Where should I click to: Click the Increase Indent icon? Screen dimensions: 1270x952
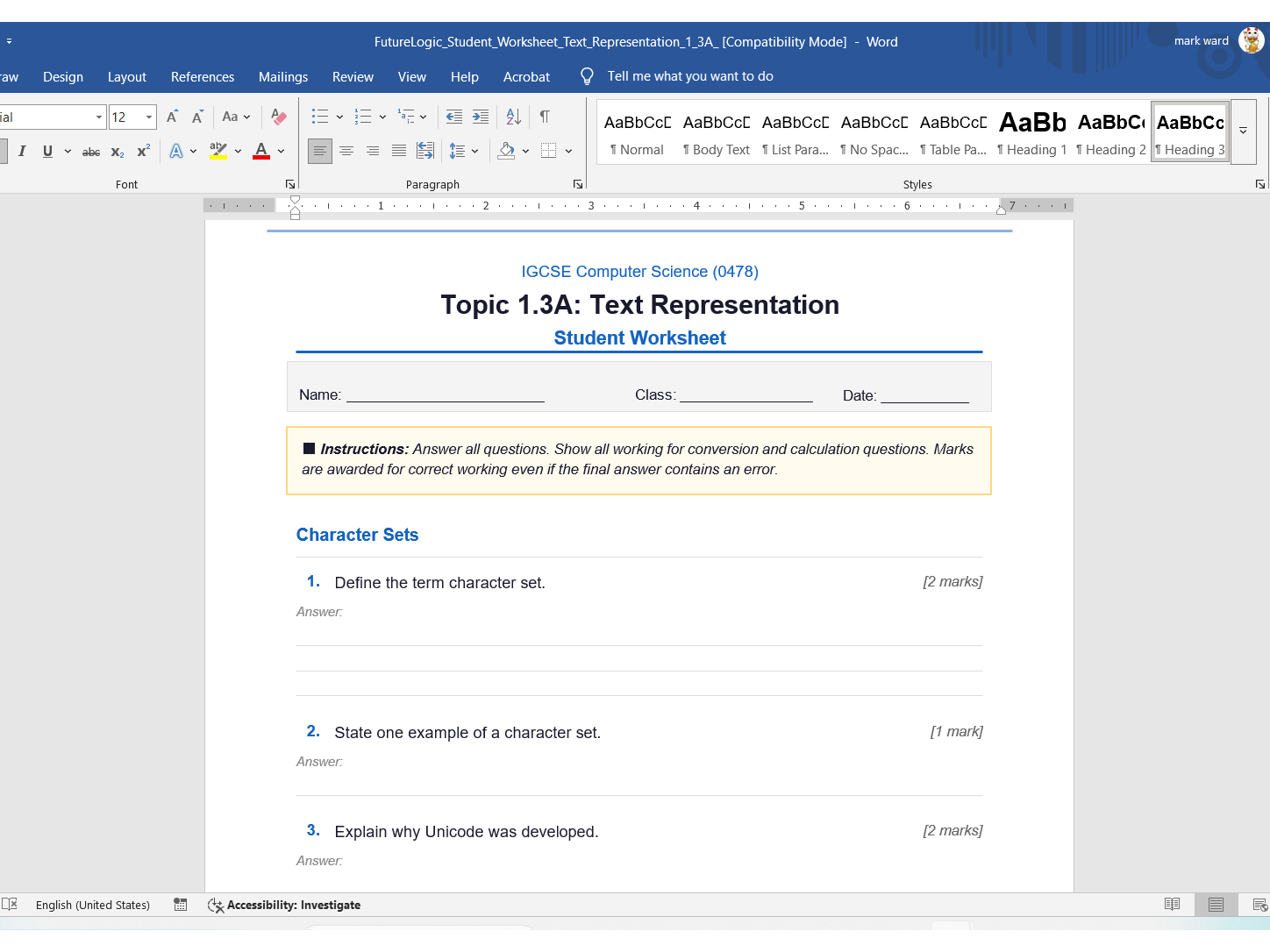(x=481, y=117)
